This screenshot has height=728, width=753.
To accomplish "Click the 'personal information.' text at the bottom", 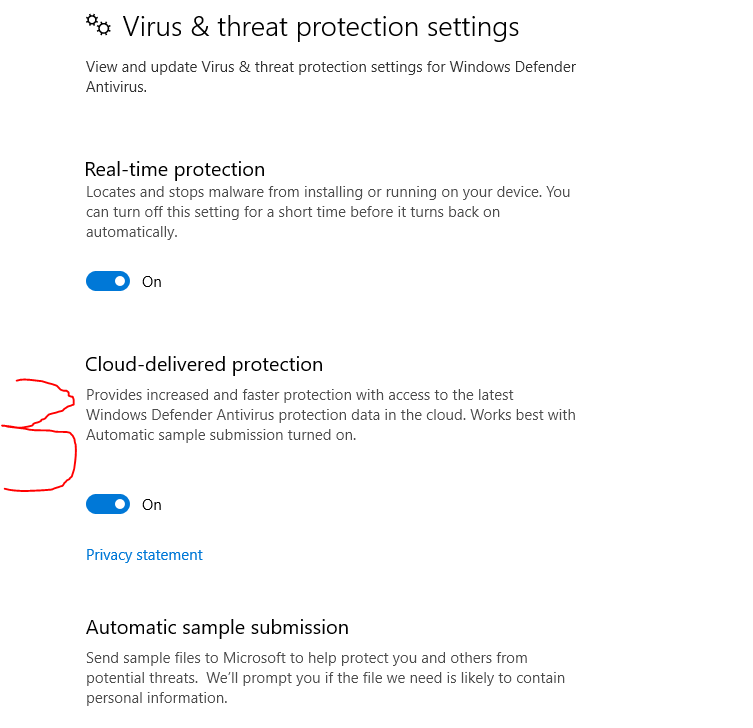I will coord(157,698).
